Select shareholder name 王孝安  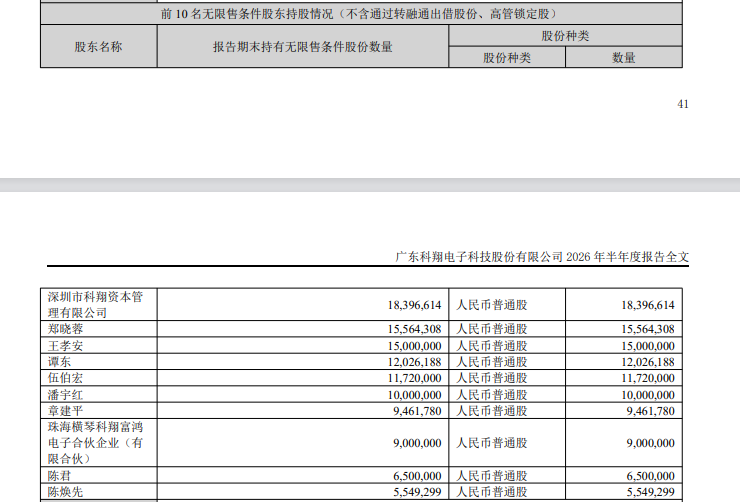tap(65, 346)
